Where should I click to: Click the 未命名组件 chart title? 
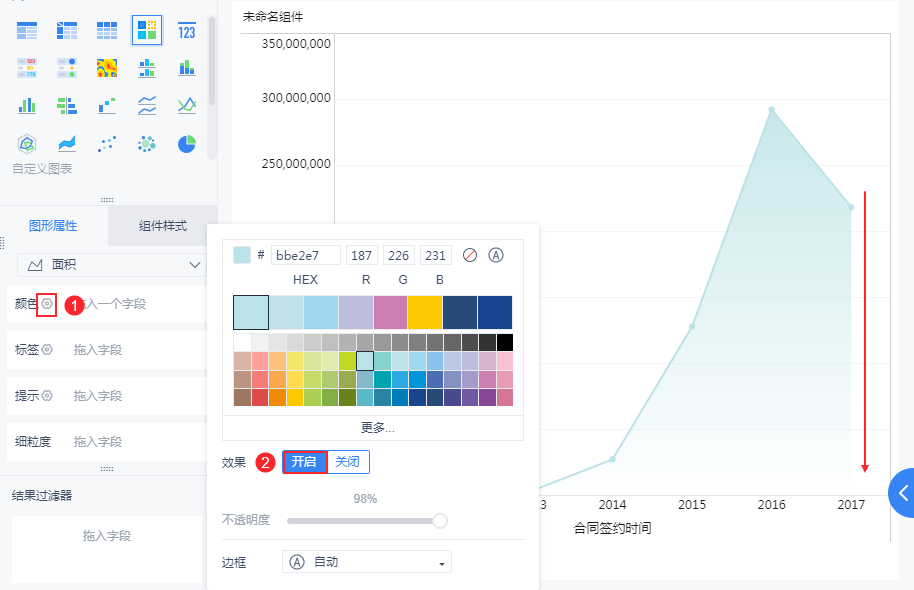click(x=273, y=17)
